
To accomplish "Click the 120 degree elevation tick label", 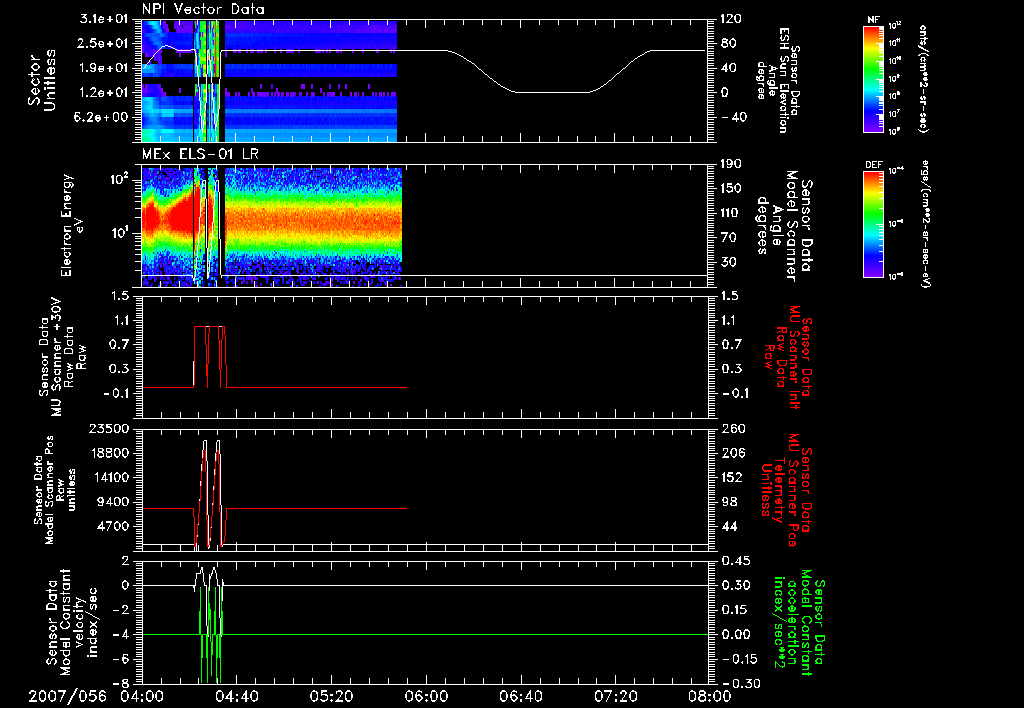I will (731, 19).
